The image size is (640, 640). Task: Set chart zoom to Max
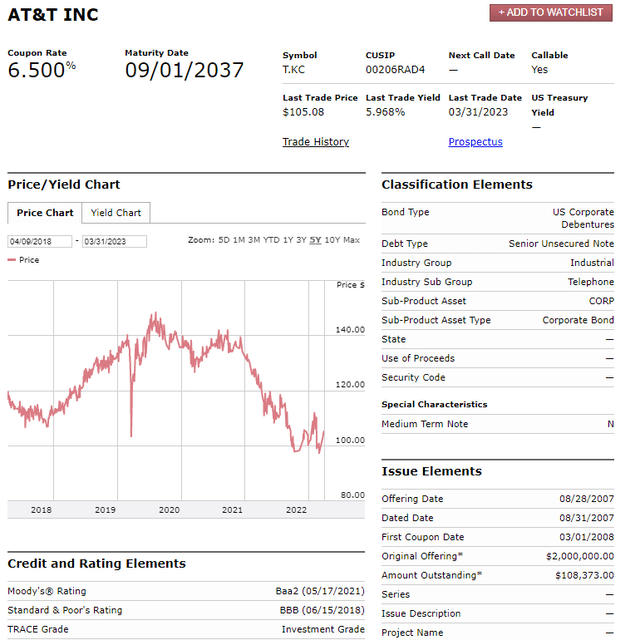point(351,240)
